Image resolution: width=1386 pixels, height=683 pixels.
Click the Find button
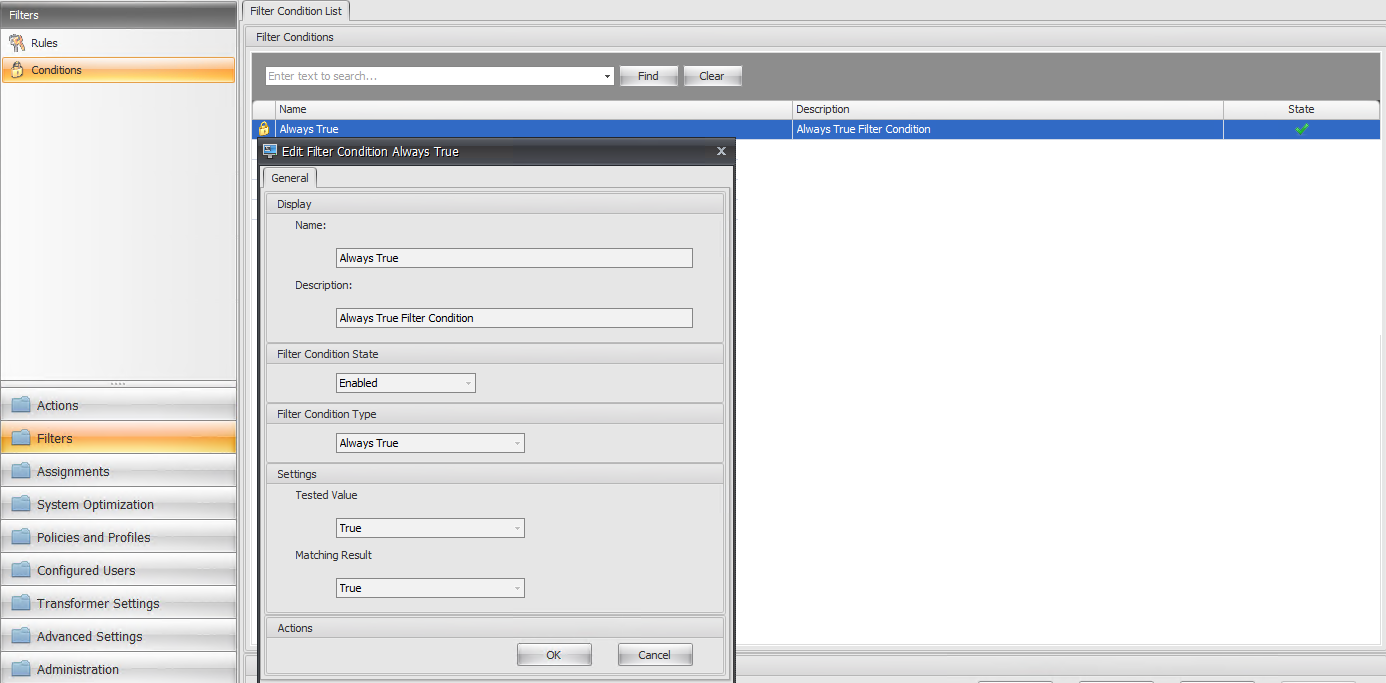[648, 76]
